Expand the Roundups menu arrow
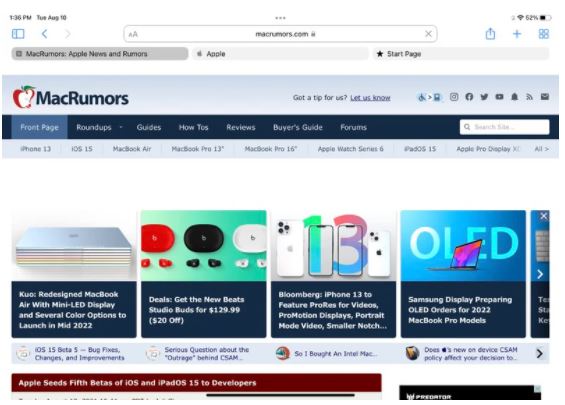Viewport: 565px width, 405px height. point(121,127)
